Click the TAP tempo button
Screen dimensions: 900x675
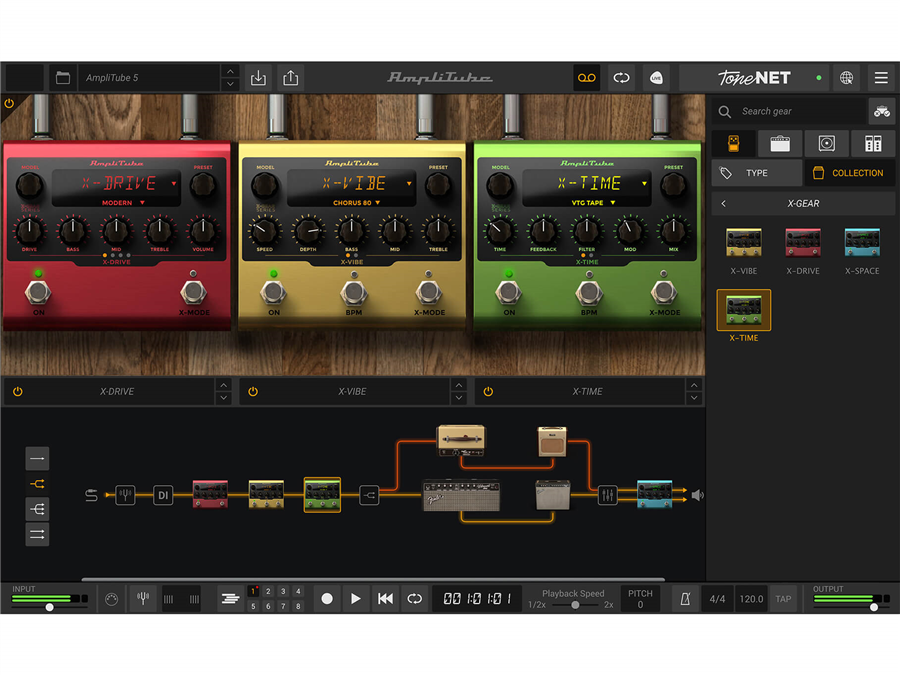[x=783, y=599]
